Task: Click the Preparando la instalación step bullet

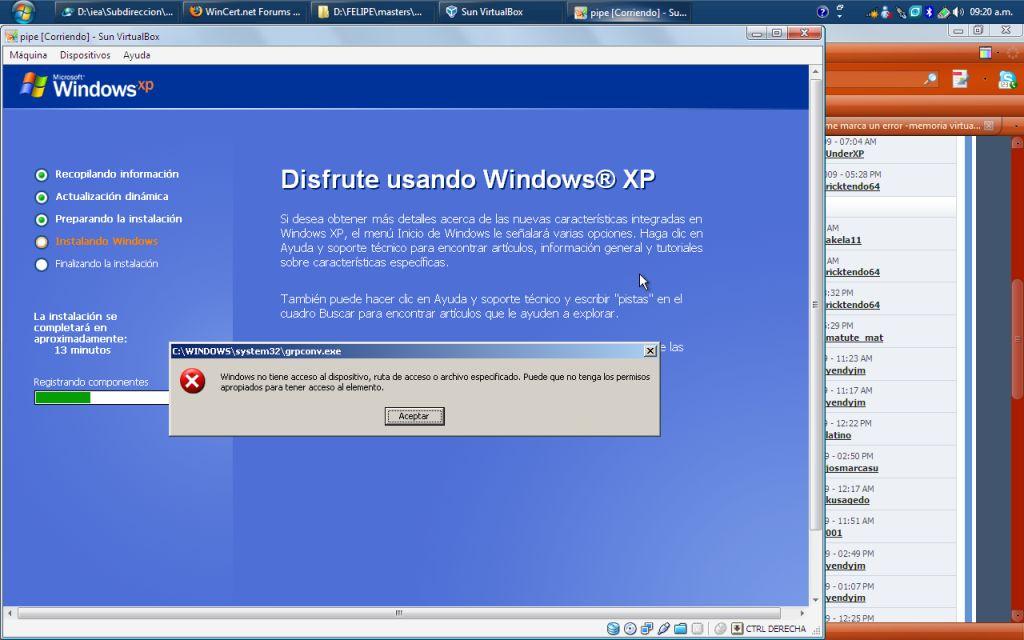Action: pos(41,219)
